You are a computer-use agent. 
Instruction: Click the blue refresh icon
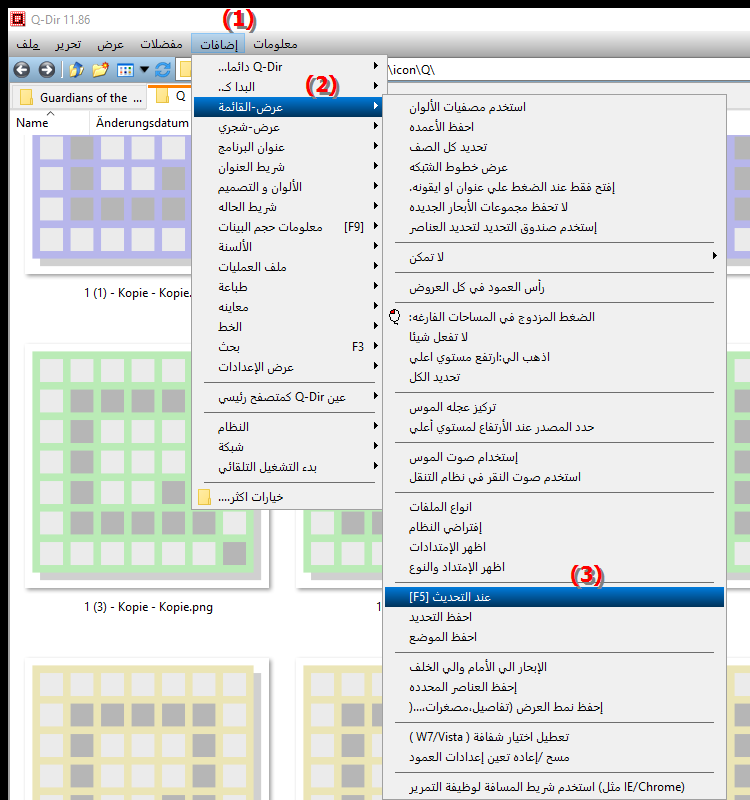pos(163,69)
